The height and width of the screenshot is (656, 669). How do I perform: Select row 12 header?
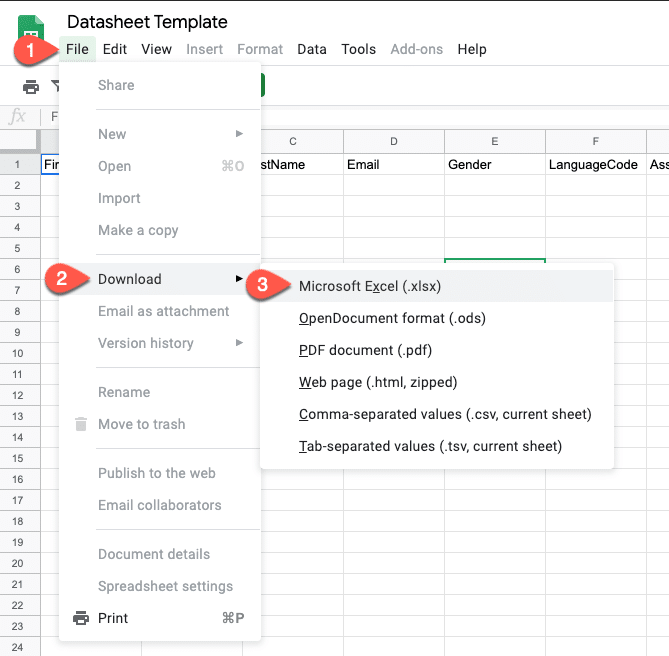point(20,395)
